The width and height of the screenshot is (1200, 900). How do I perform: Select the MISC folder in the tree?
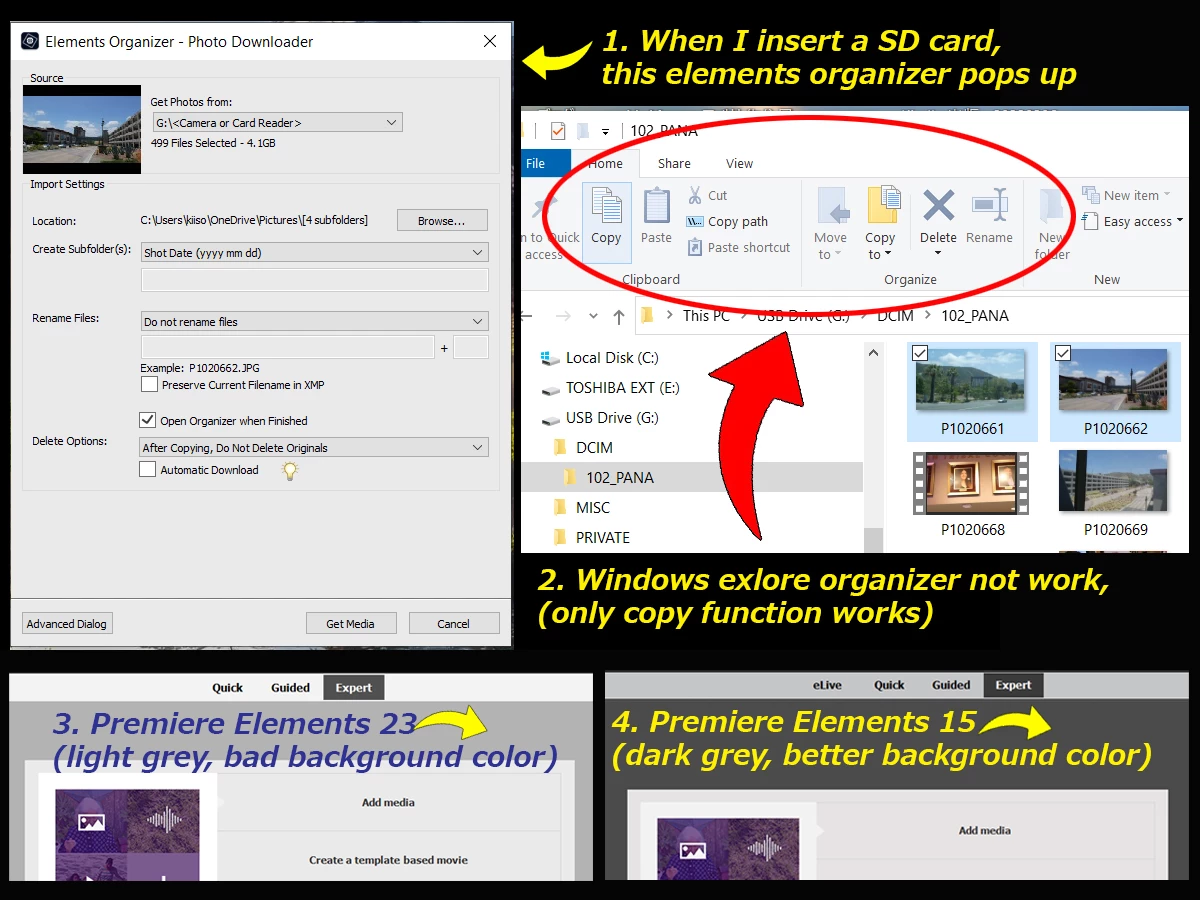[x=592, y=508]
